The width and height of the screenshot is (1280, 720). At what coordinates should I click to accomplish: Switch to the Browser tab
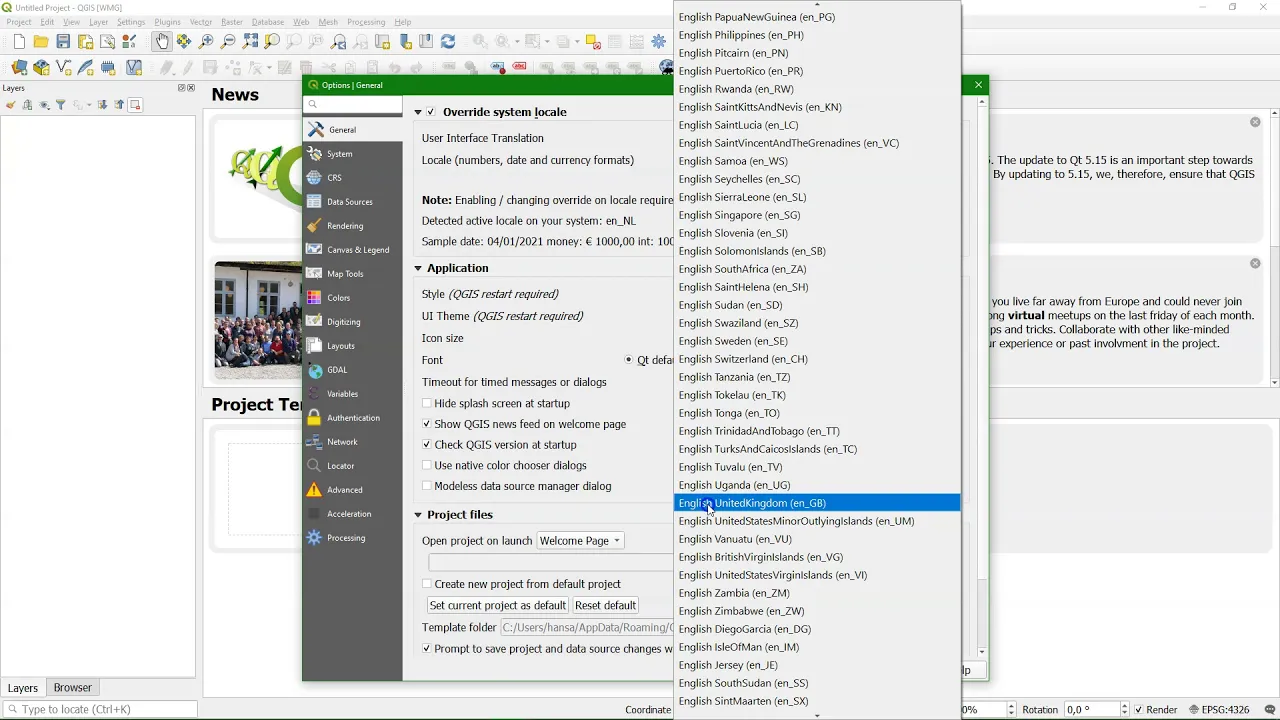coord(73,688)
